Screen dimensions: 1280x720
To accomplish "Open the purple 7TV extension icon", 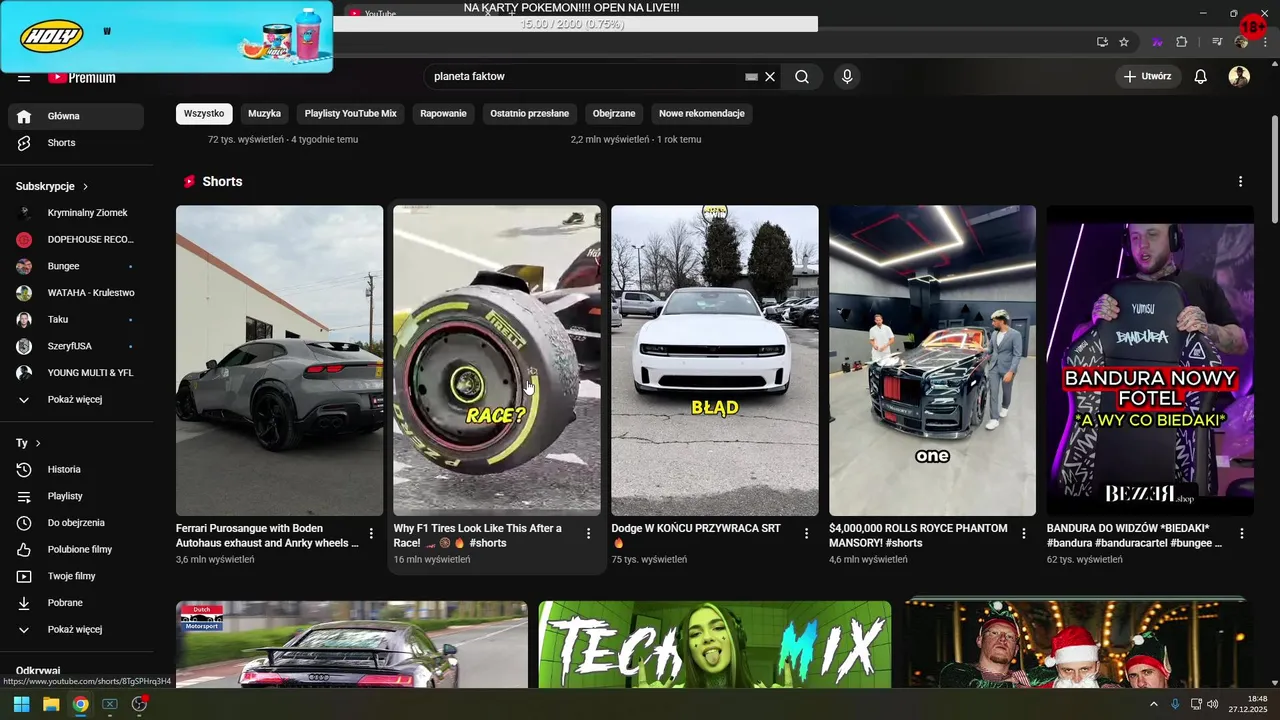I will 1157,42.
